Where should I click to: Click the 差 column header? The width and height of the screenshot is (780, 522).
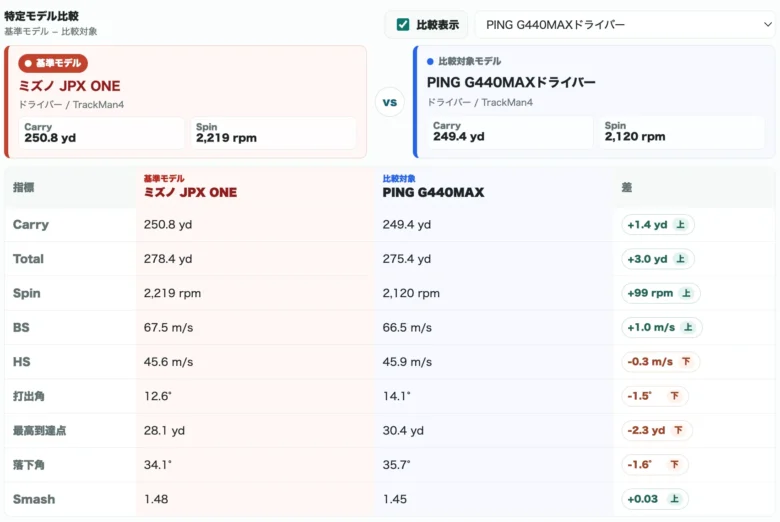626,188
